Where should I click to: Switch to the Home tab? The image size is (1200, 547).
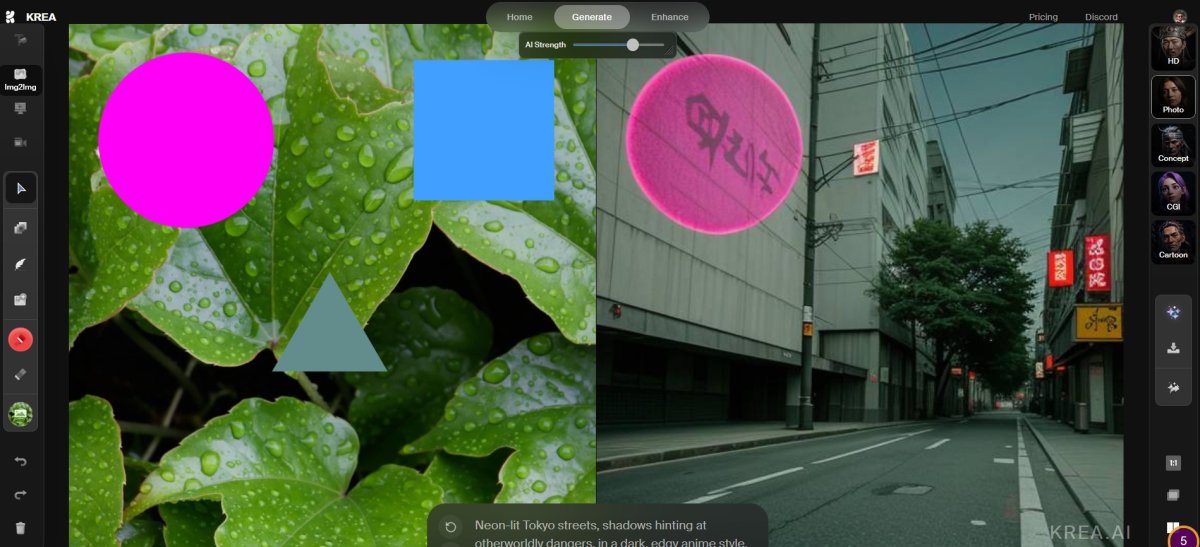click(519, 17)
